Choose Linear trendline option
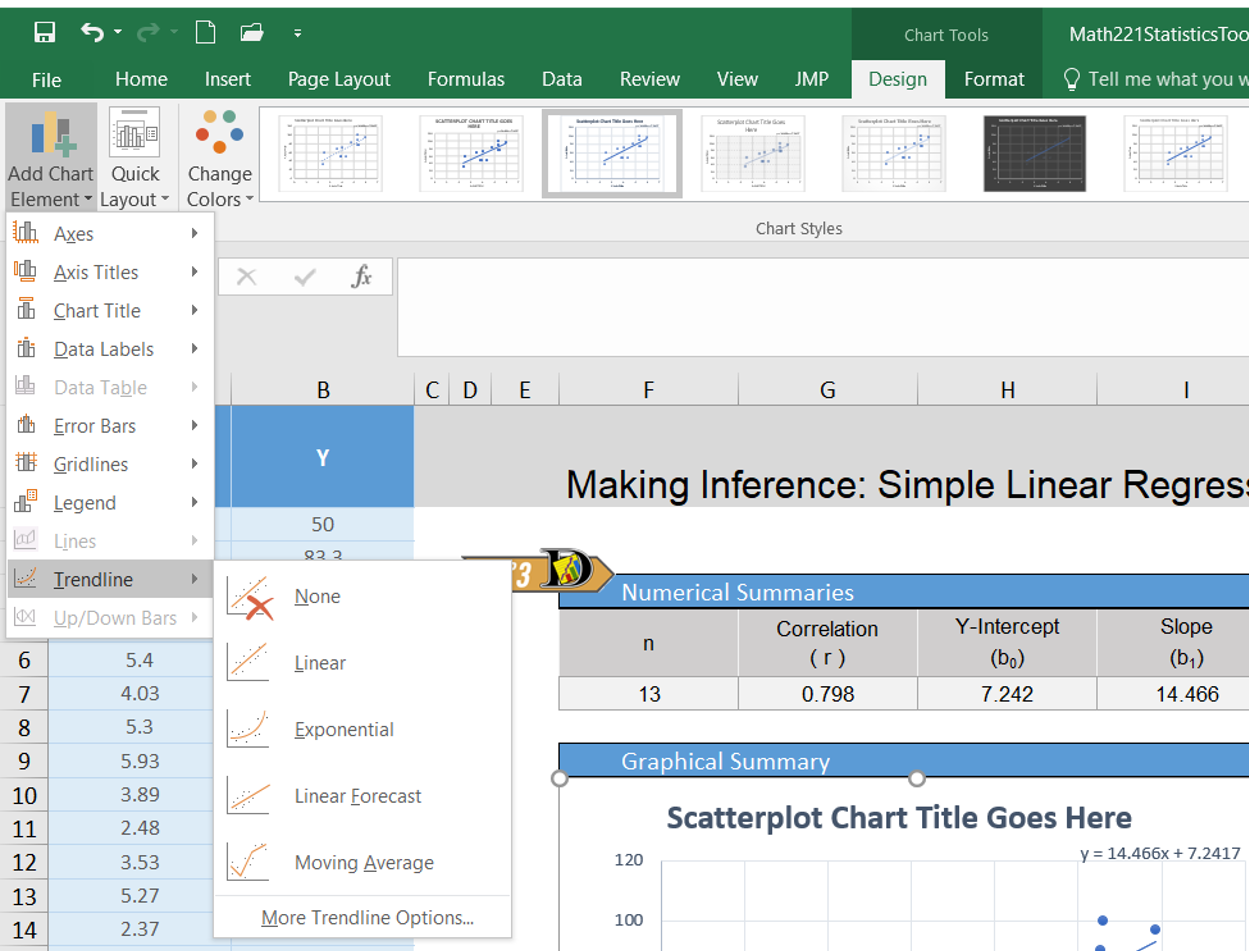This screenshot has width=1249, height=951. pos(319,663)
